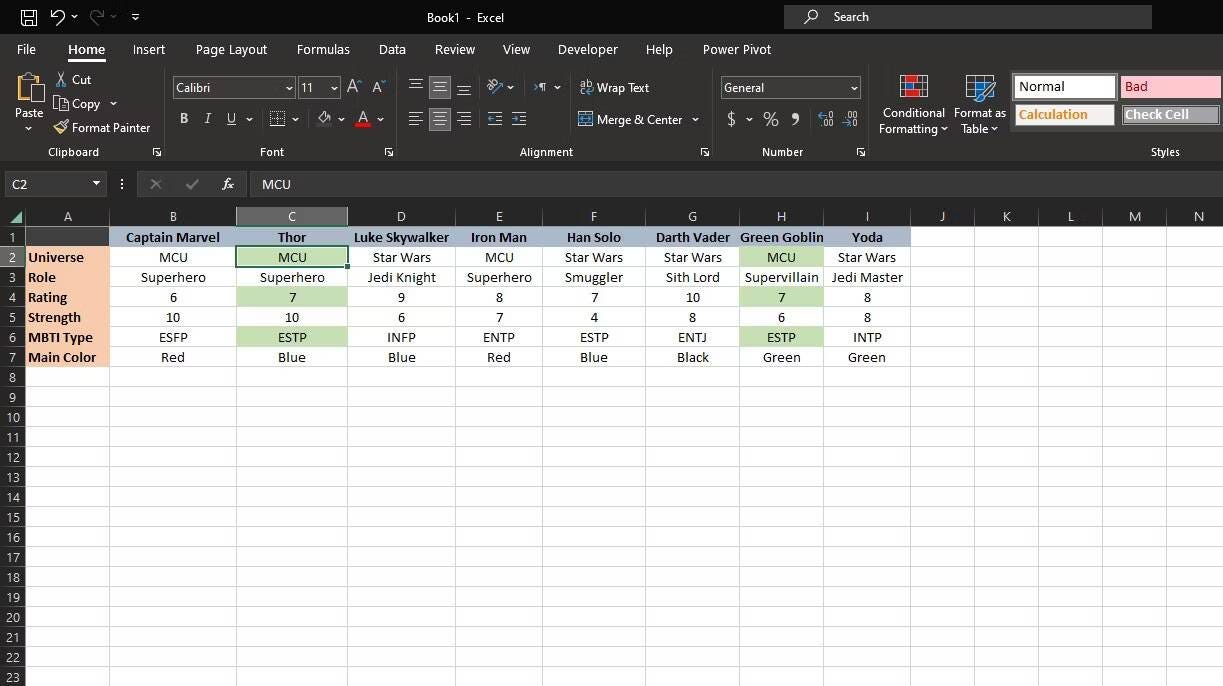The image size is (1223, 686).
Task: Toggle the Comma Style number format
Action: [795, 118]
